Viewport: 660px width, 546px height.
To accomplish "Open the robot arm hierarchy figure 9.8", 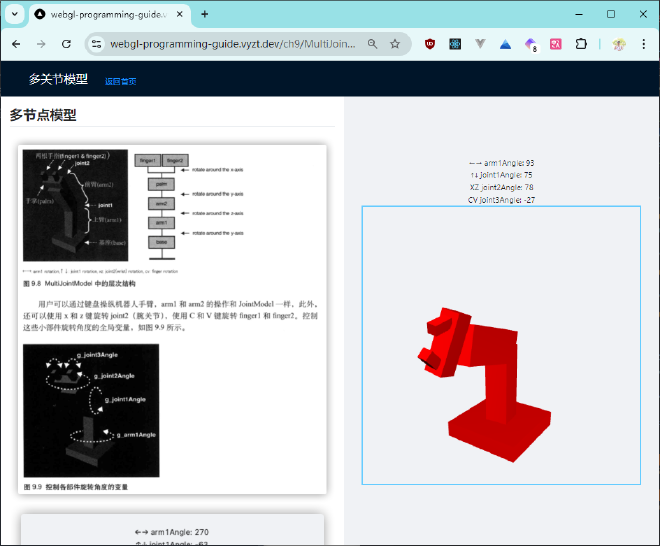I will [75, 205].
